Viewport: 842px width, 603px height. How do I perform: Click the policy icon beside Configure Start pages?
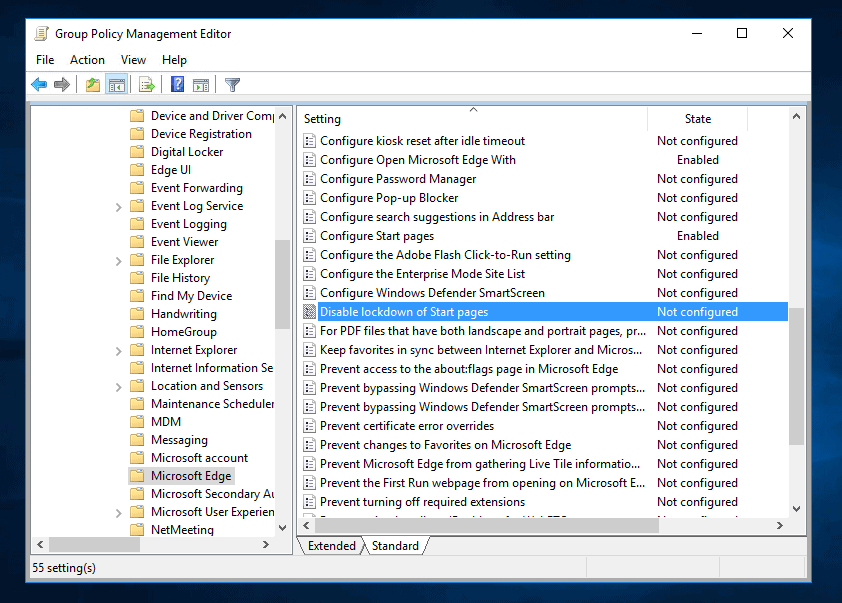pyautogui.click(x=309, y=236)
